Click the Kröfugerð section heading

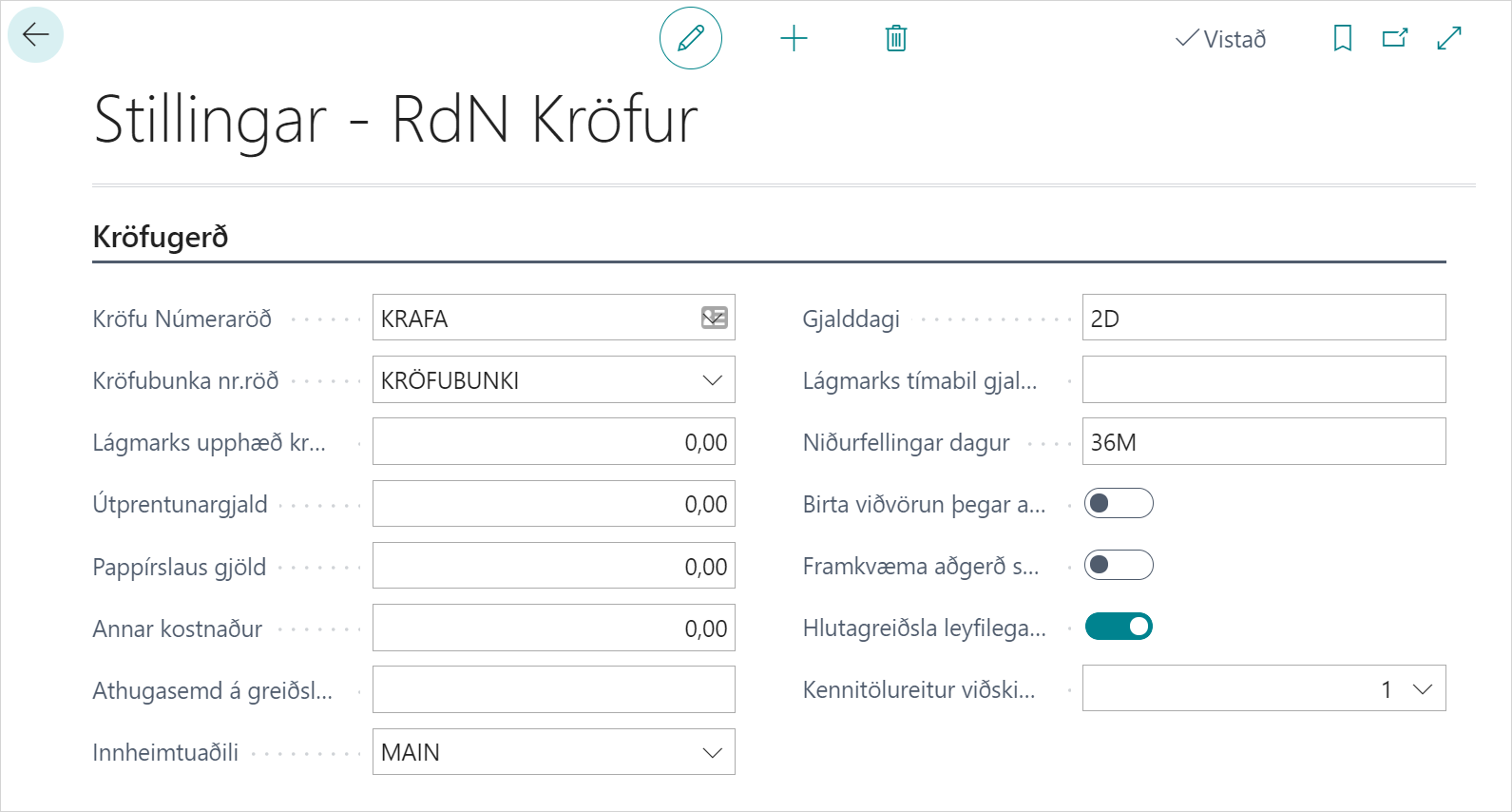tap(161, 237)
